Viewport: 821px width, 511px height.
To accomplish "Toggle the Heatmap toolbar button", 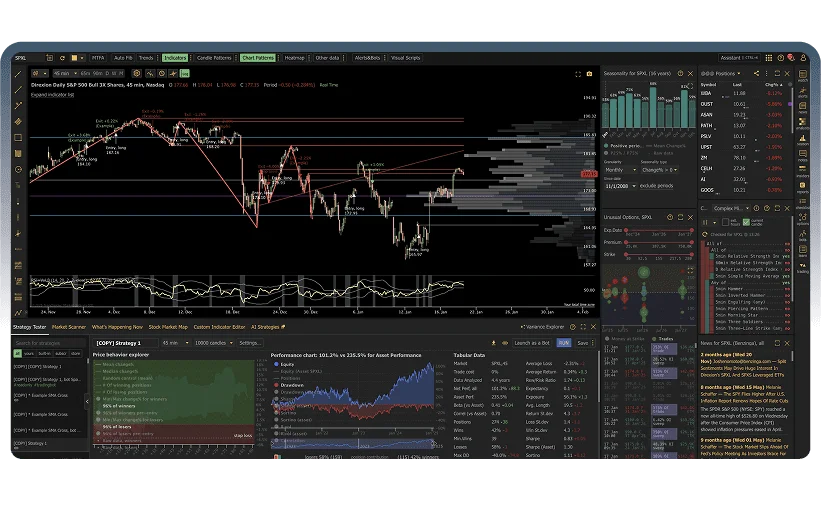I will pos(294,58).
